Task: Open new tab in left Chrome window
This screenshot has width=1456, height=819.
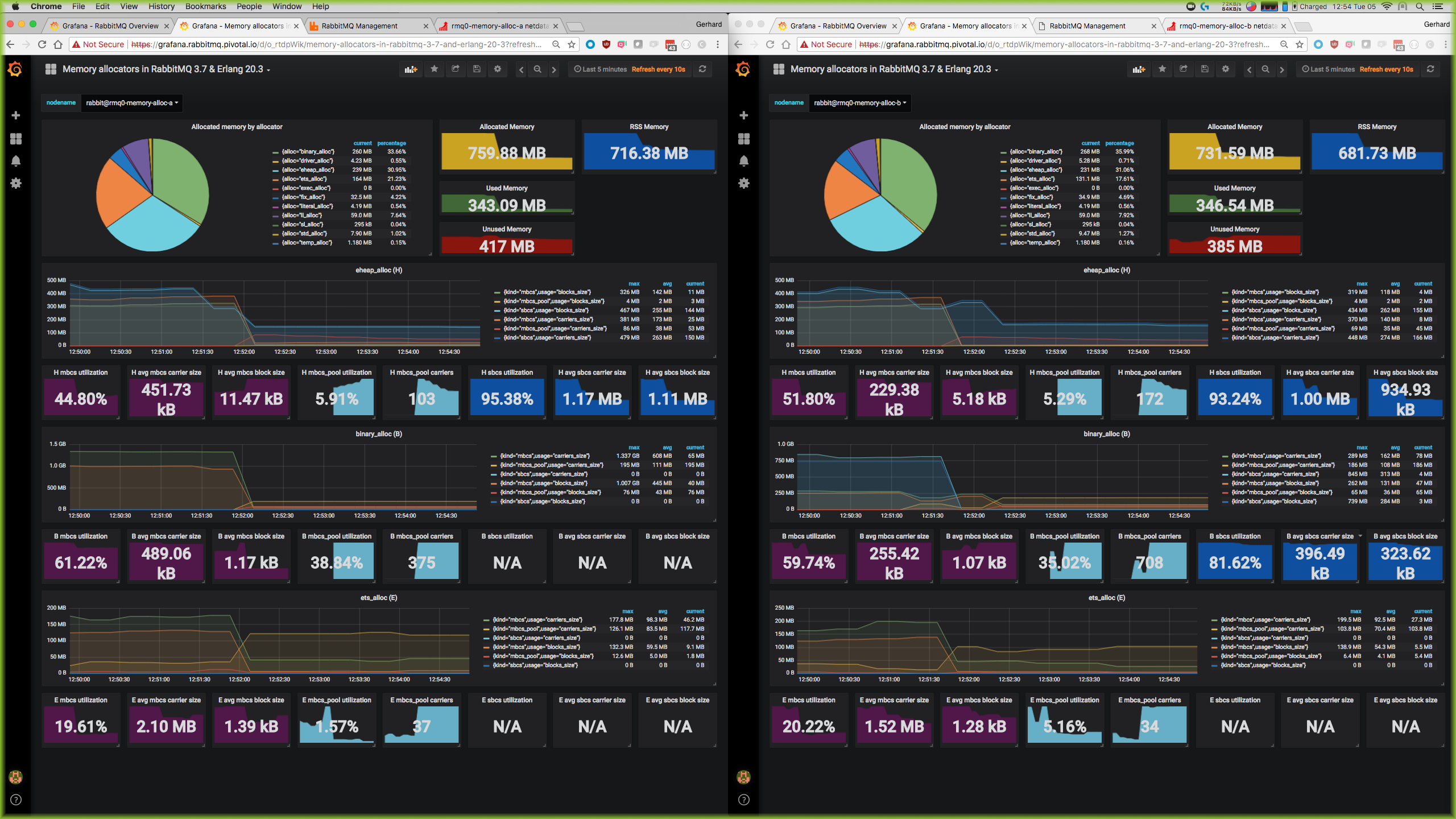Action: click(x=576, y=26)
